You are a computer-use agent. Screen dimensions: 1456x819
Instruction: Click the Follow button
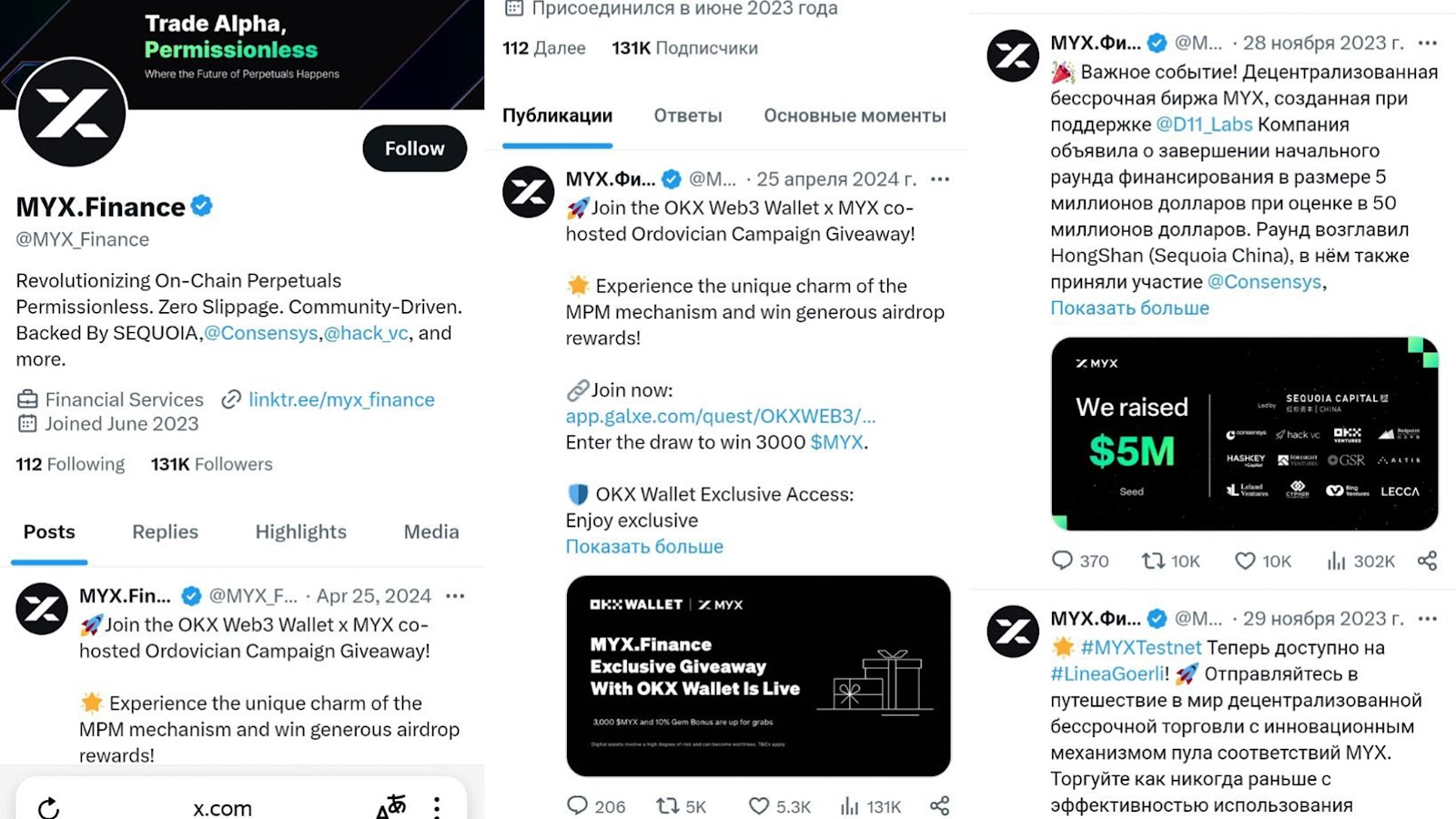pos(414,147)
